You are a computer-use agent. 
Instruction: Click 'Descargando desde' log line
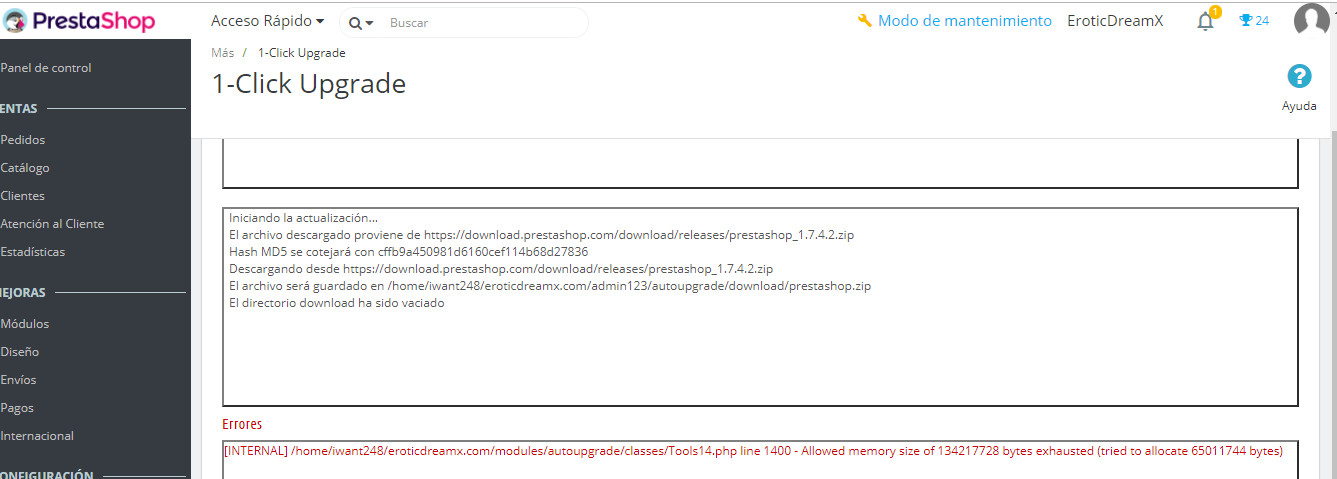[501, 269]
